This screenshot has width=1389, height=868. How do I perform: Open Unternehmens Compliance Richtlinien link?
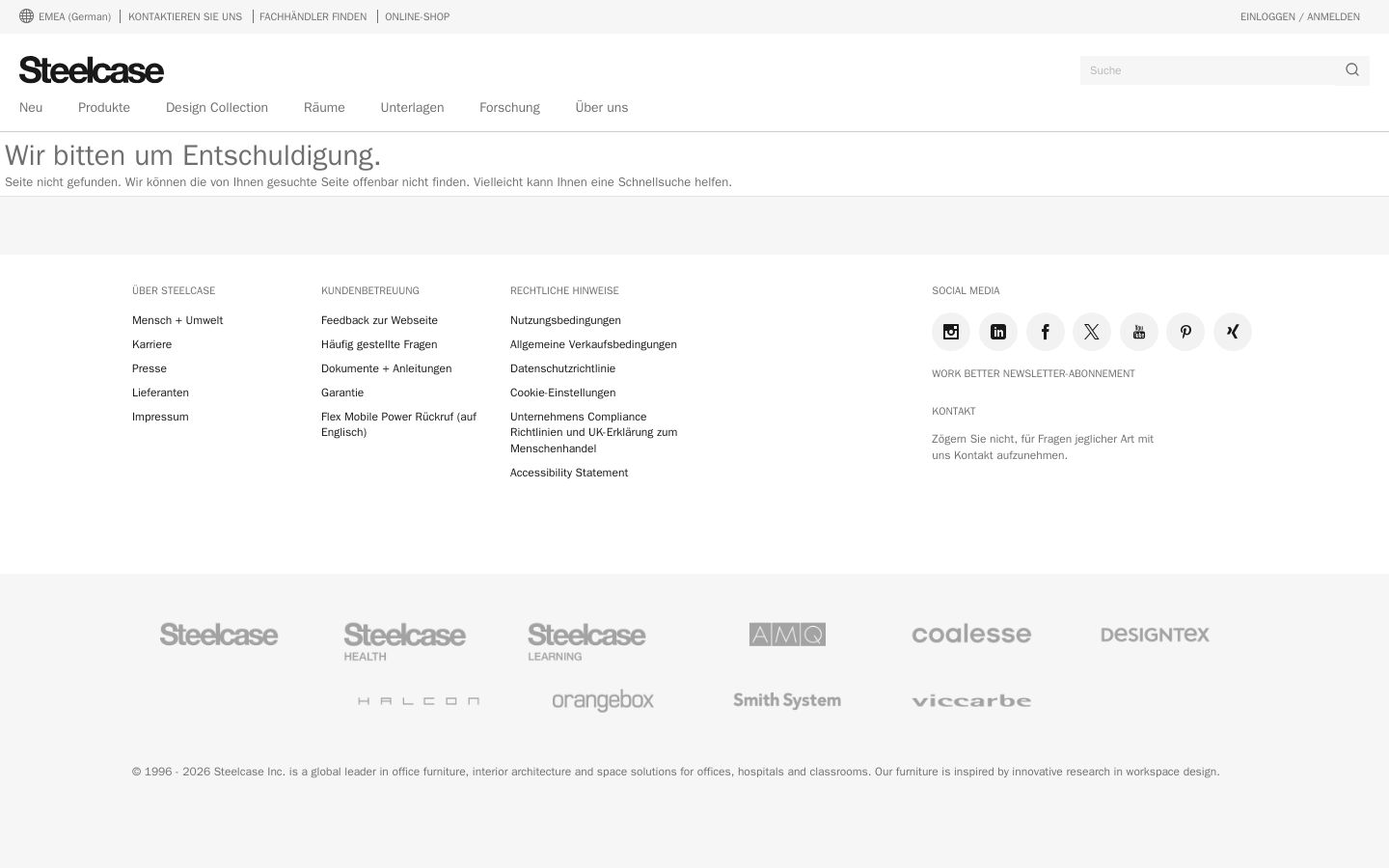click(x=593, y=432)
